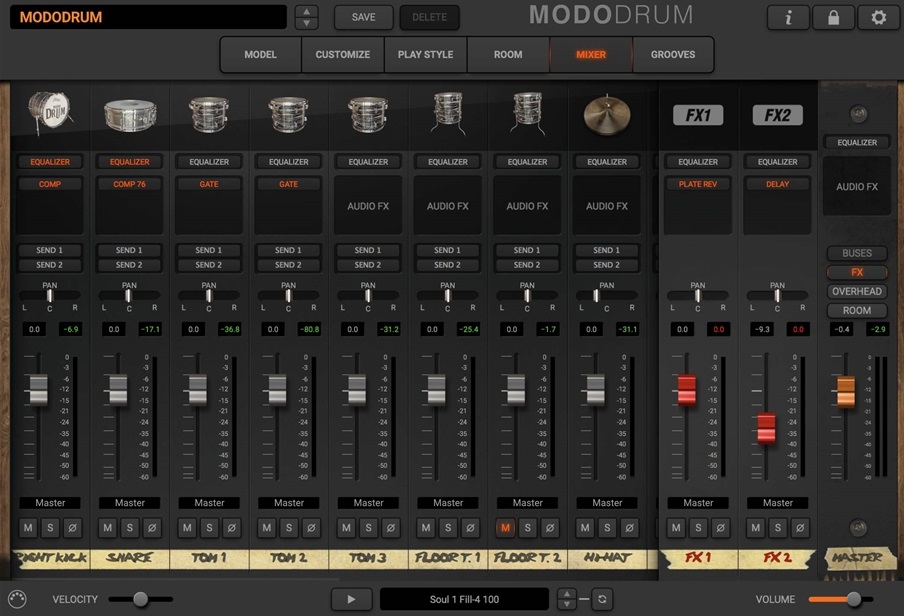The width and height of the screenshot is (904, 616).
Task: Open the PLATE REV effect on FX1
Action: pyautogui.click(x=698, y=184)
